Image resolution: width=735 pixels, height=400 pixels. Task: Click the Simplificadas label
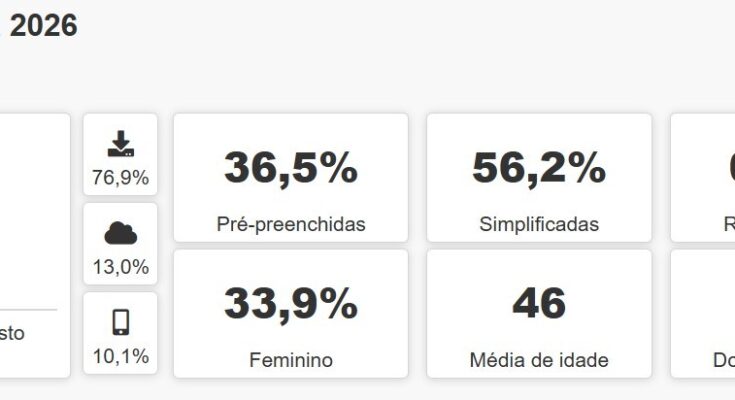539,224
